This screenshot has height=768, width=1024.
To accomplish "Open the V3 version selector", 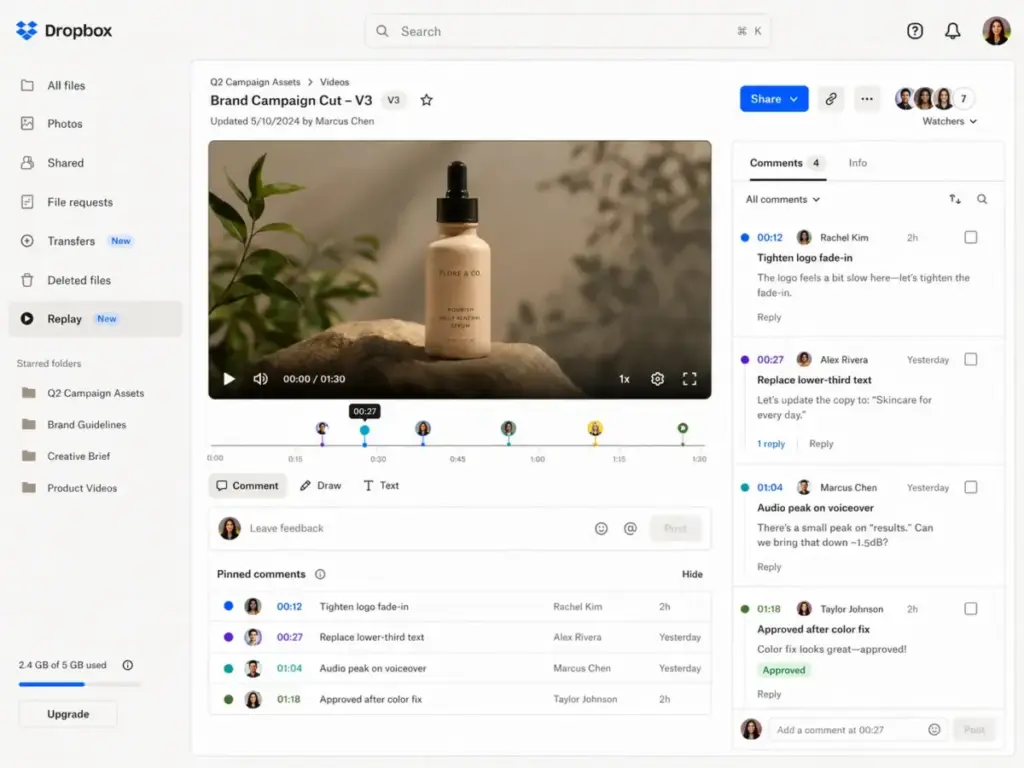I will tap(393, 100).
